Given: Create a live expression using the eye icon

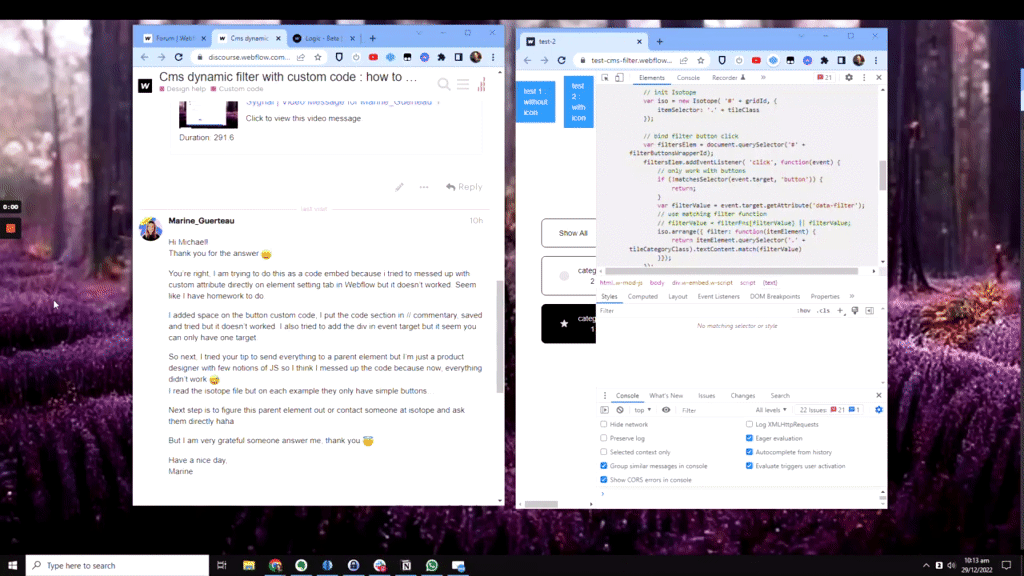Looking at the screenshot, I should point(666,410).
